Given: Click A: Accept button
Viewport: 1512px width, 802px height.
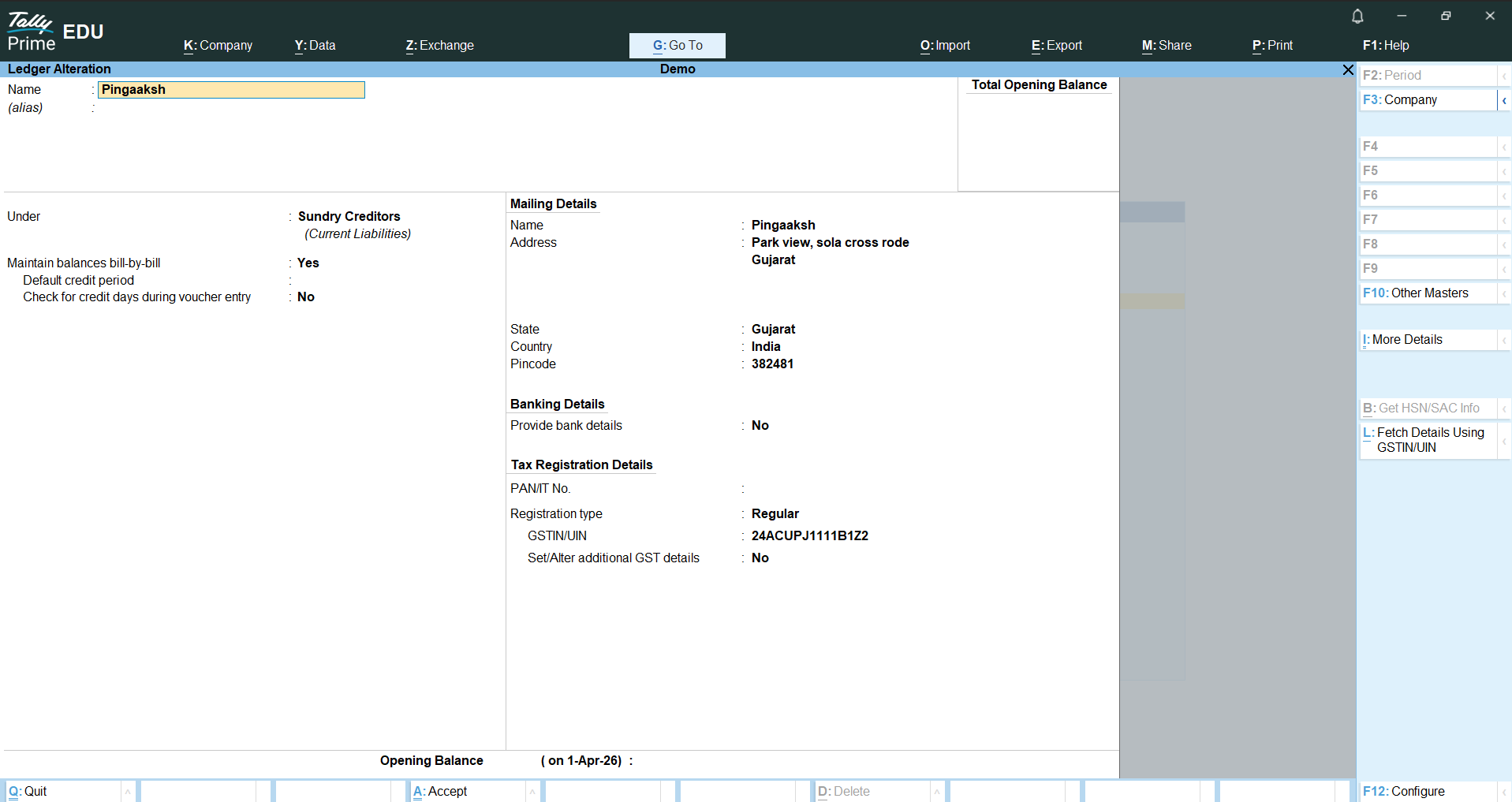Looking at the screenshot, I should click(468, 791).
